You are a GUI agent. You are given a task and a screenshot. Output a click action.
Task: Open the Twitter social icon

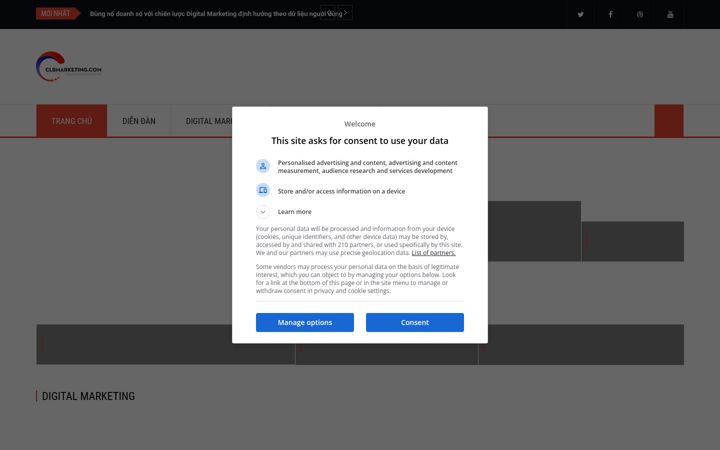(580, 14)
